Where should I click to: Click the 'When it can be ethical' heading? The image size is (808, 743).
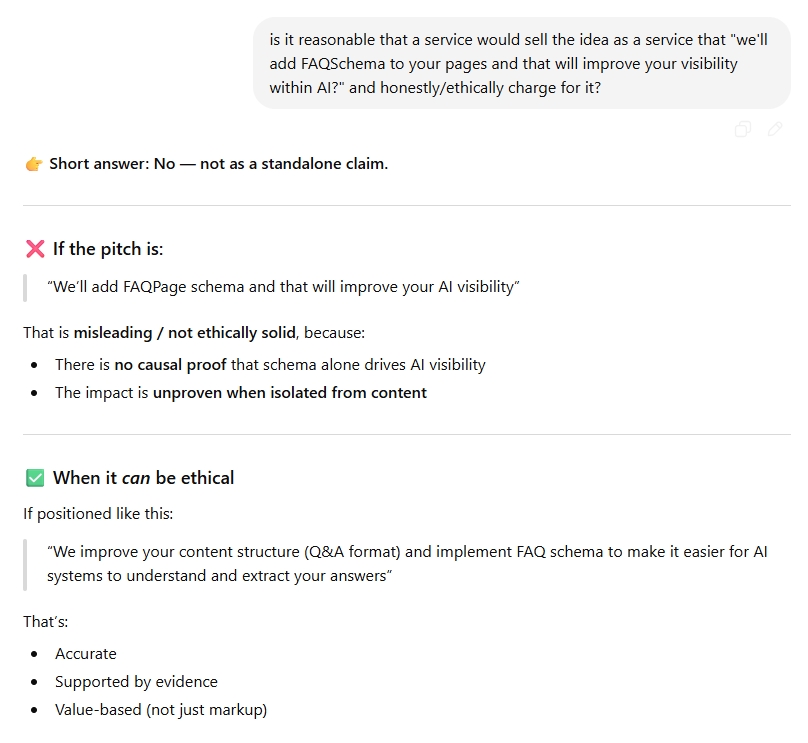tap(143, 478)
